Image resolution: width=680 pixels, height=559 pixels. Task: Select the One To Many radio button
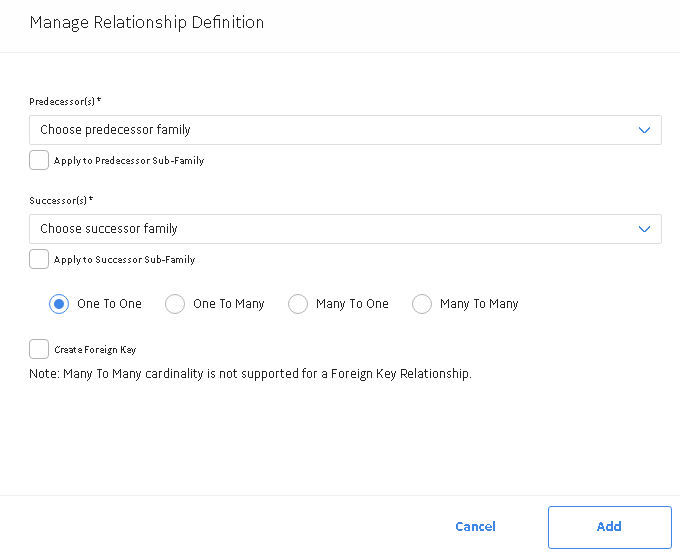[x=175, y=304]
